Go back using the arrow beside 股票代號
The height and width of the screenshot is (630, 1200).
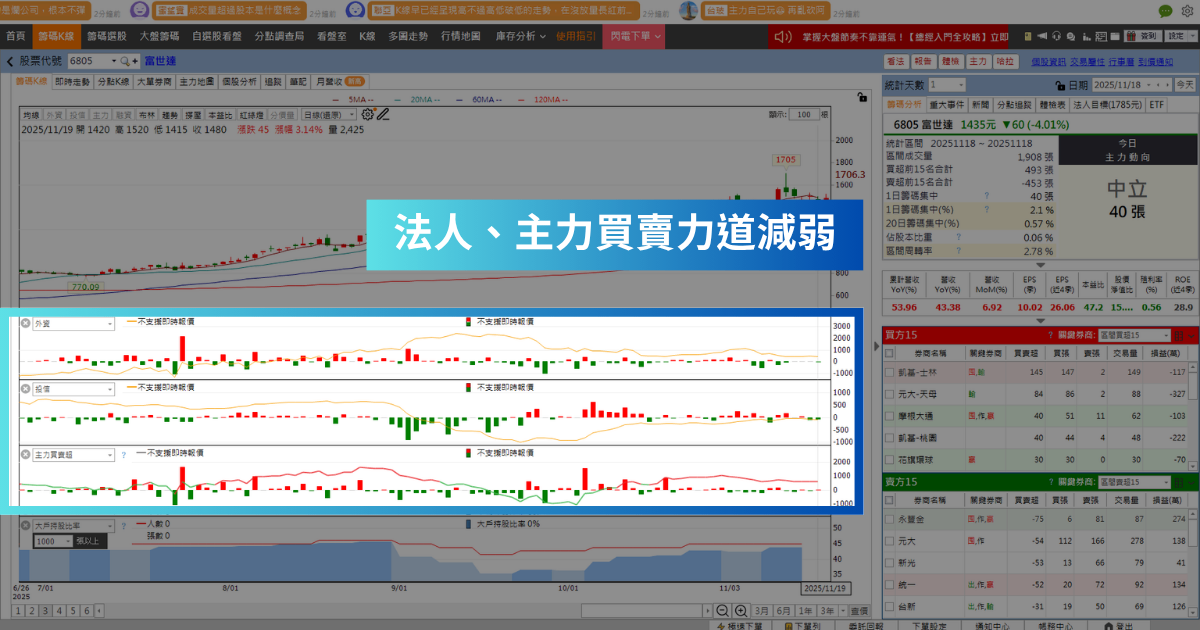pos(9,61)
